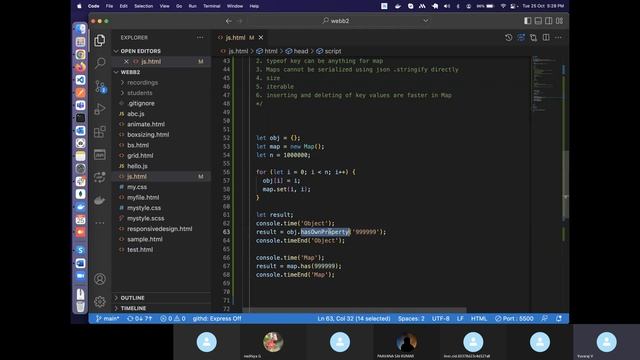Select the script breadcrumb segment

coord(329,51)
